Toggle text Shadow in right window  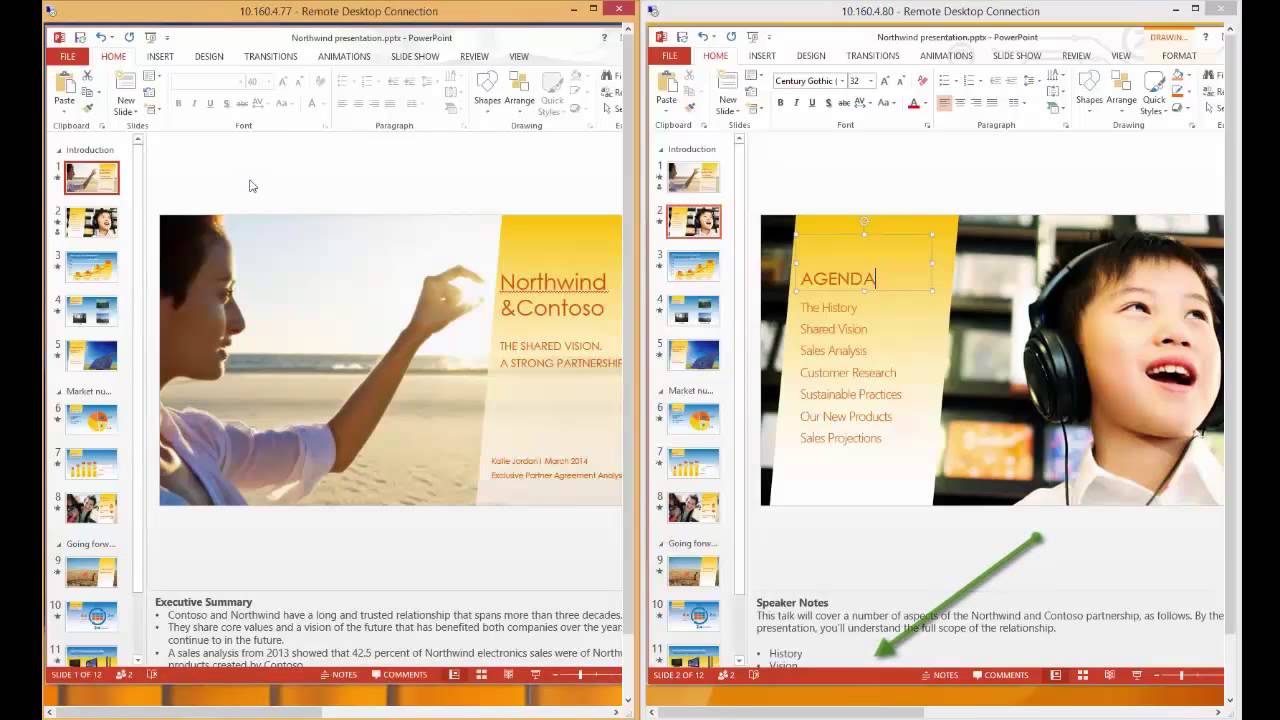pyautogui.click(x=828, y=103)
